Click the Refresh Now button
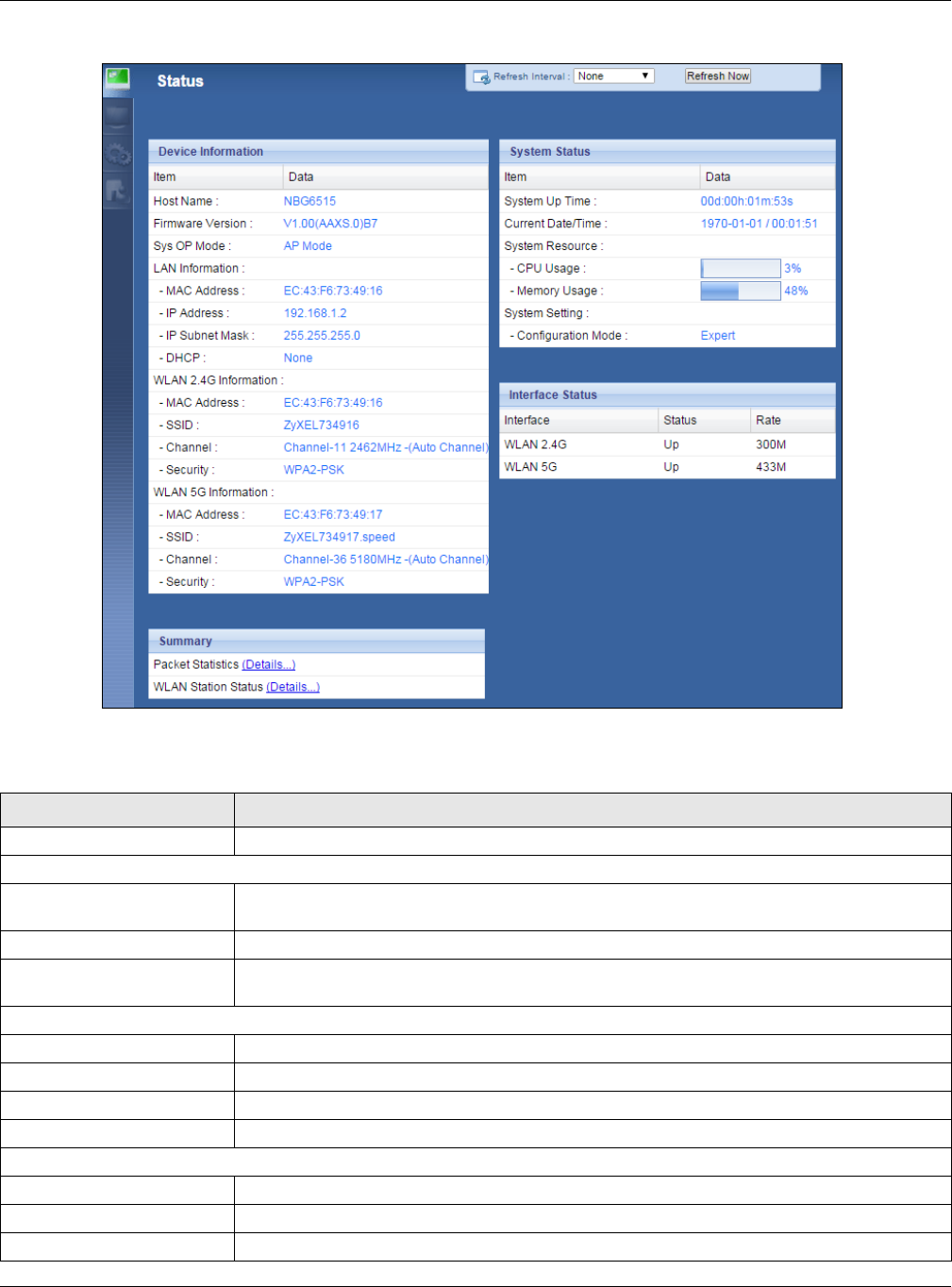This screenshot has width=952, height=1287. [x=718, y=76]
